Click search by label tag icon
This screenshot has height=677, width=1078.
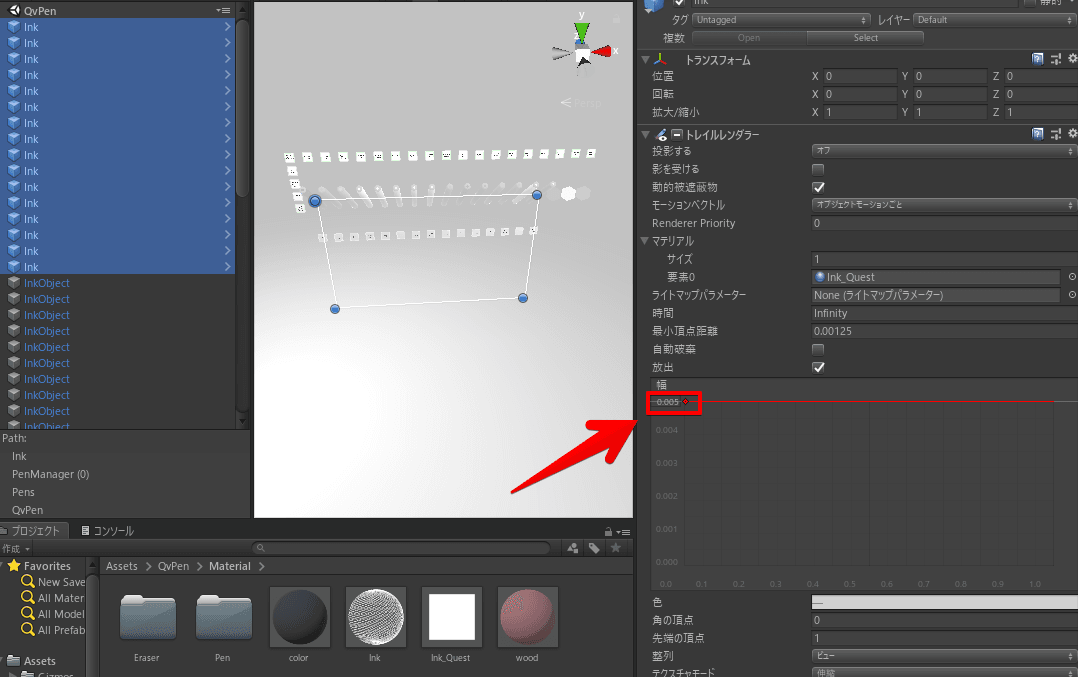(x=594, y=548)
